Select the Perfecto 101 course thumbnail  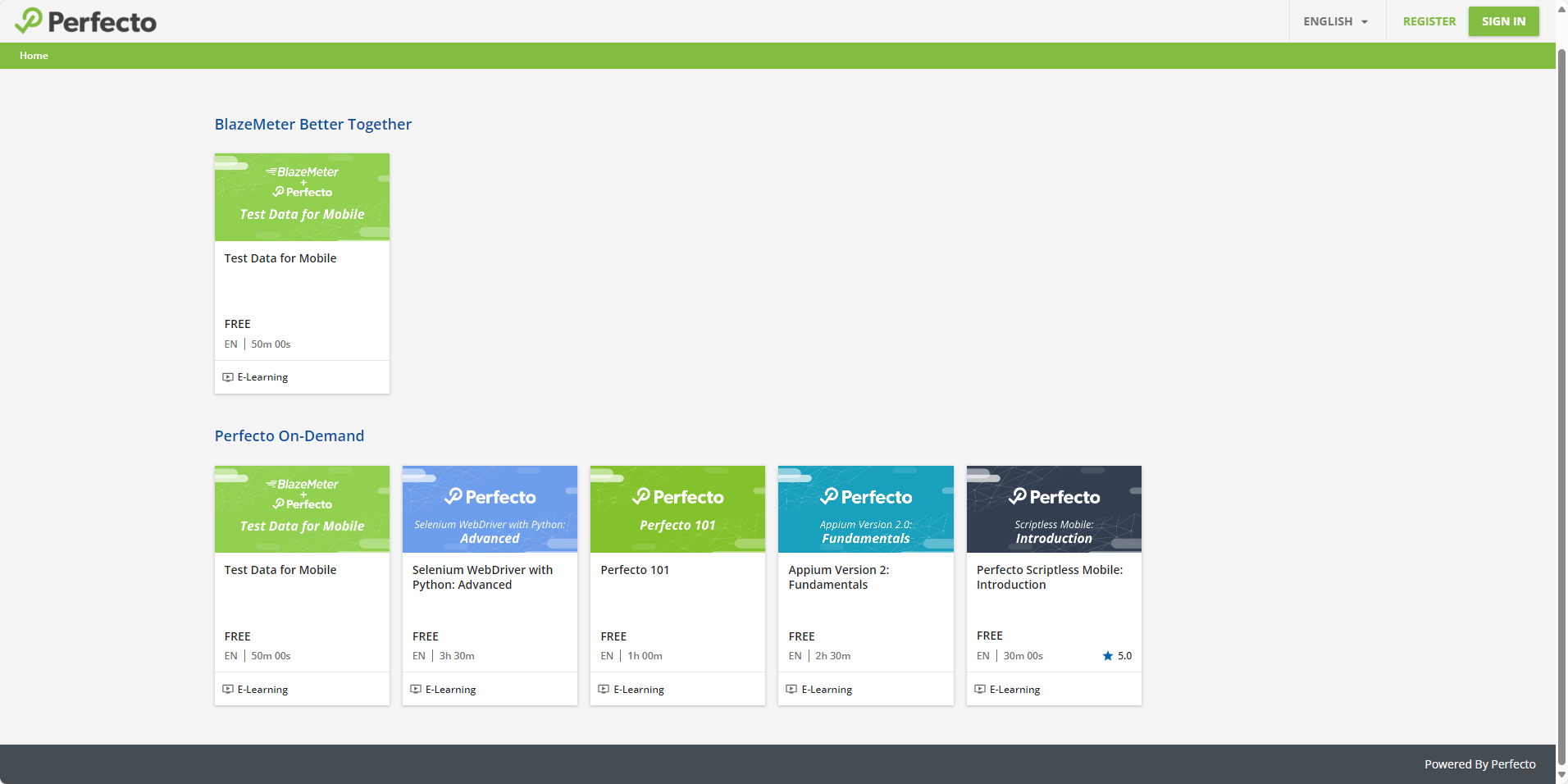pyautogui.click(x=677, y=509)
